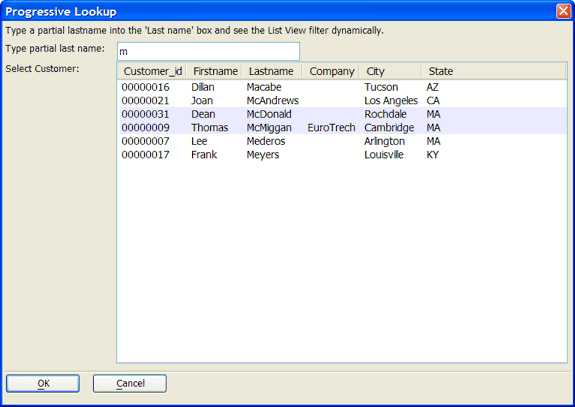
Task: Dismiss dialog with the Cancel button
Action: point(130,384)
